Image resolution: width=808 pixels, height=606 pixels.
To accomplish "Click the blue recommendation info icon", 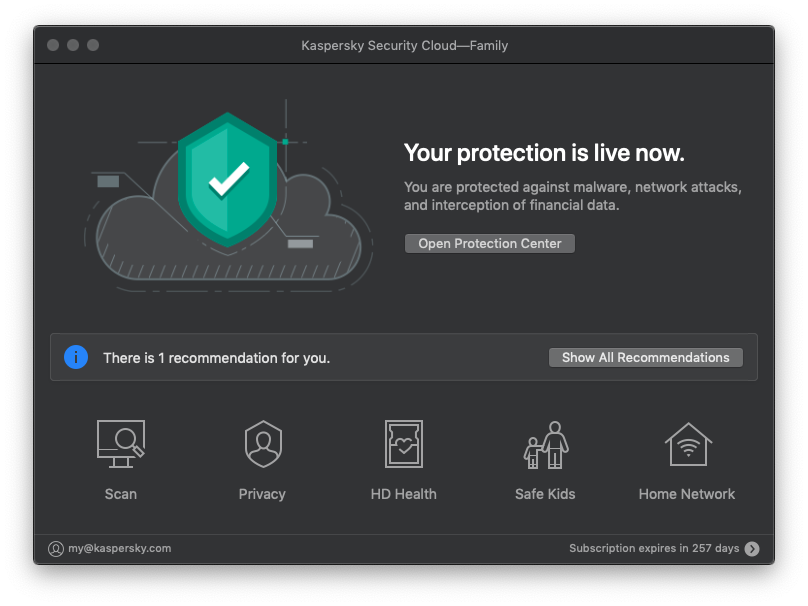I will point(76,357).
